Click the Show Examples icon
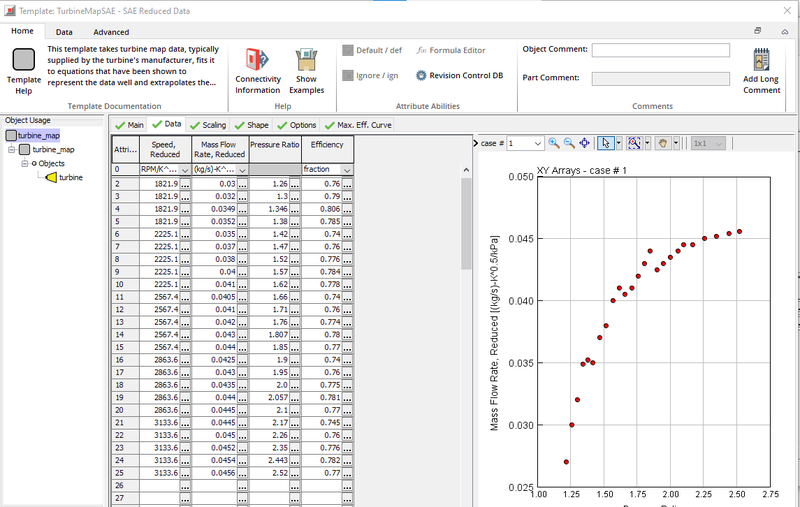The image size is (800, 507). [306, 60]
